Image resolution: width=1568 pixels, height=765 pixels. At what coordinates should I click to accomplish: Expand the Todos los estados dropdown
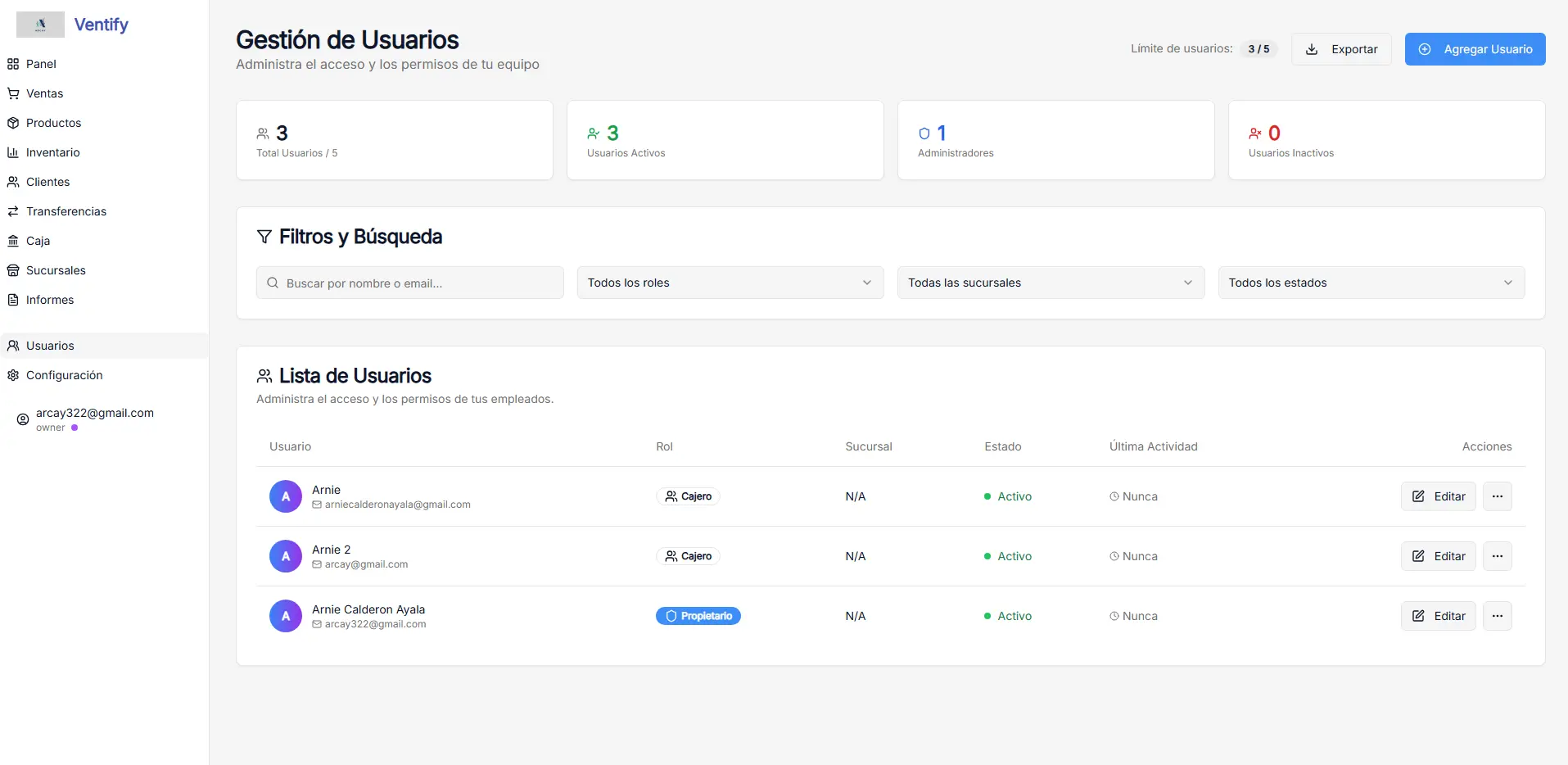1371,283
